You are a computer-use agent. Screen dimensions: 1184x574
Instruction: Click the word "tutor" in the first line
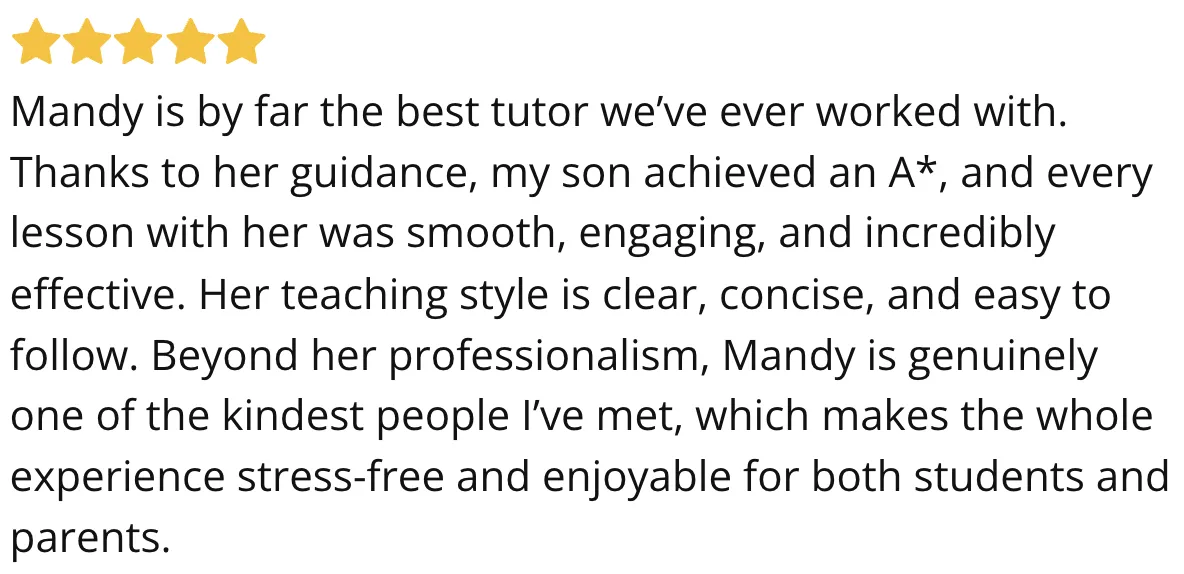pos(539,113)
